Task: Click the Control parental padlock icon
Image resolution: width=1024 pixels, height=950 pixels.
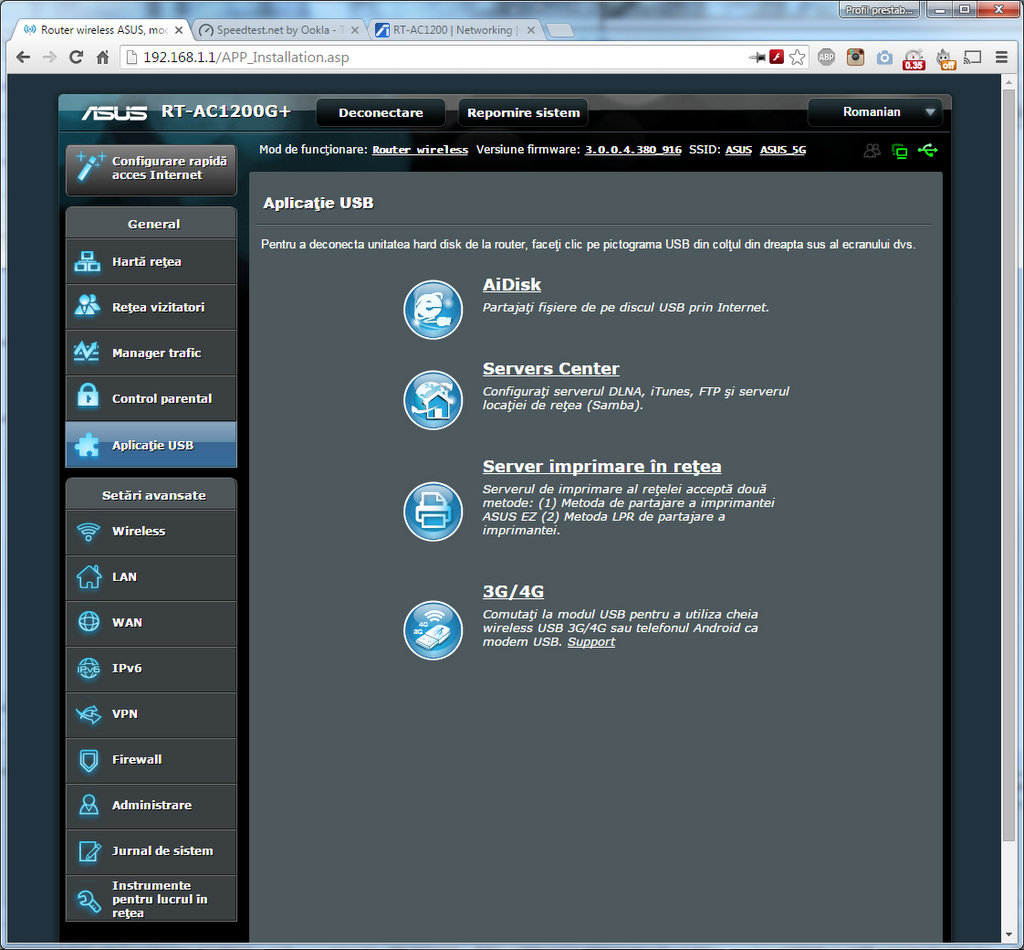Action: 88,396
